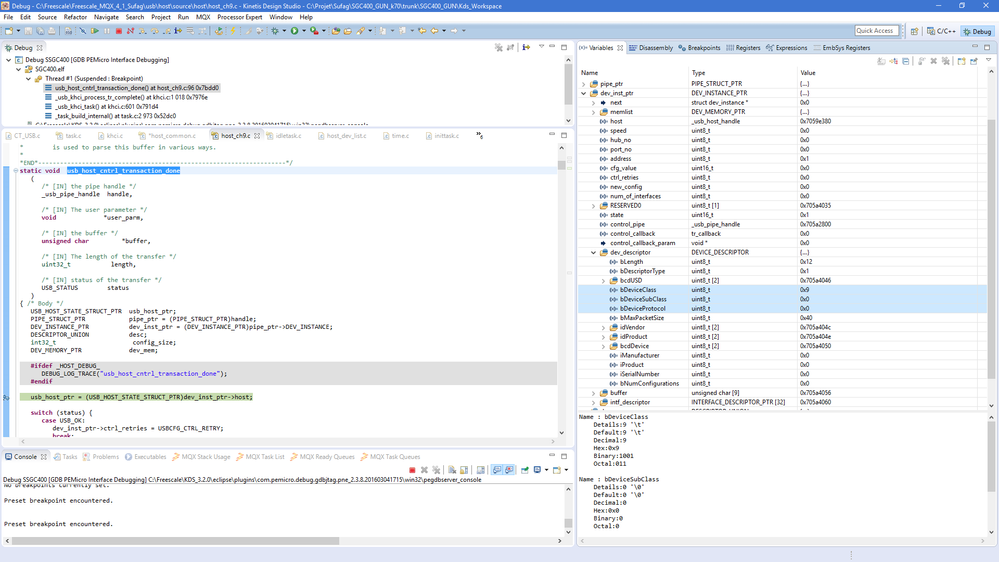Click the Step Return icon

point(166,31)
